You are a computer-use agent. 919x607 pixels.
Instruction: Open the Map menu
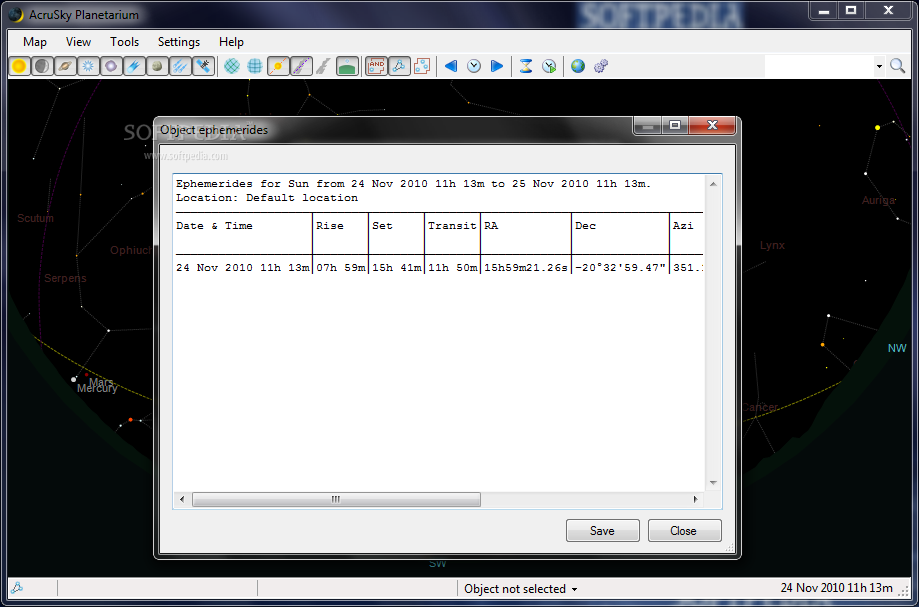click(x=35, y=42)
